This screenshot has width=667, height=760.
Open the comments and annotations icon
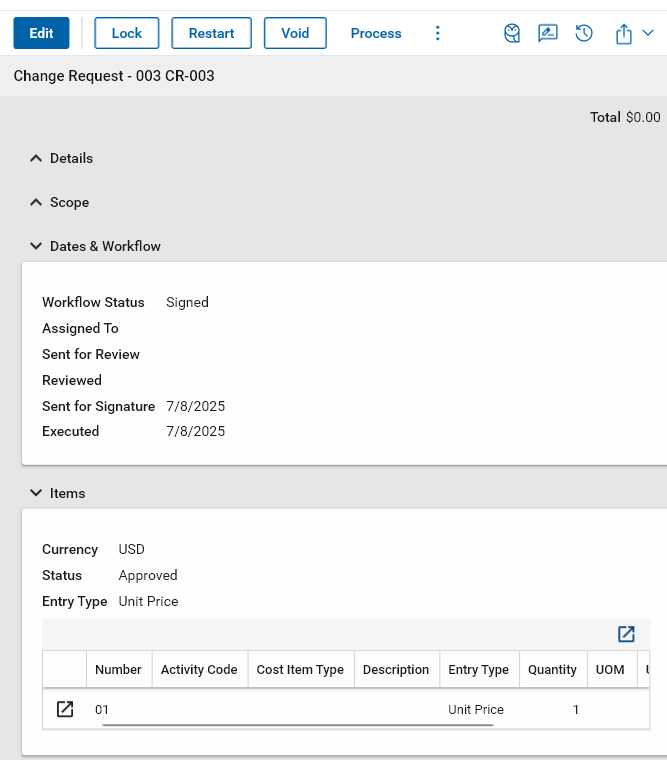(547, 33)
